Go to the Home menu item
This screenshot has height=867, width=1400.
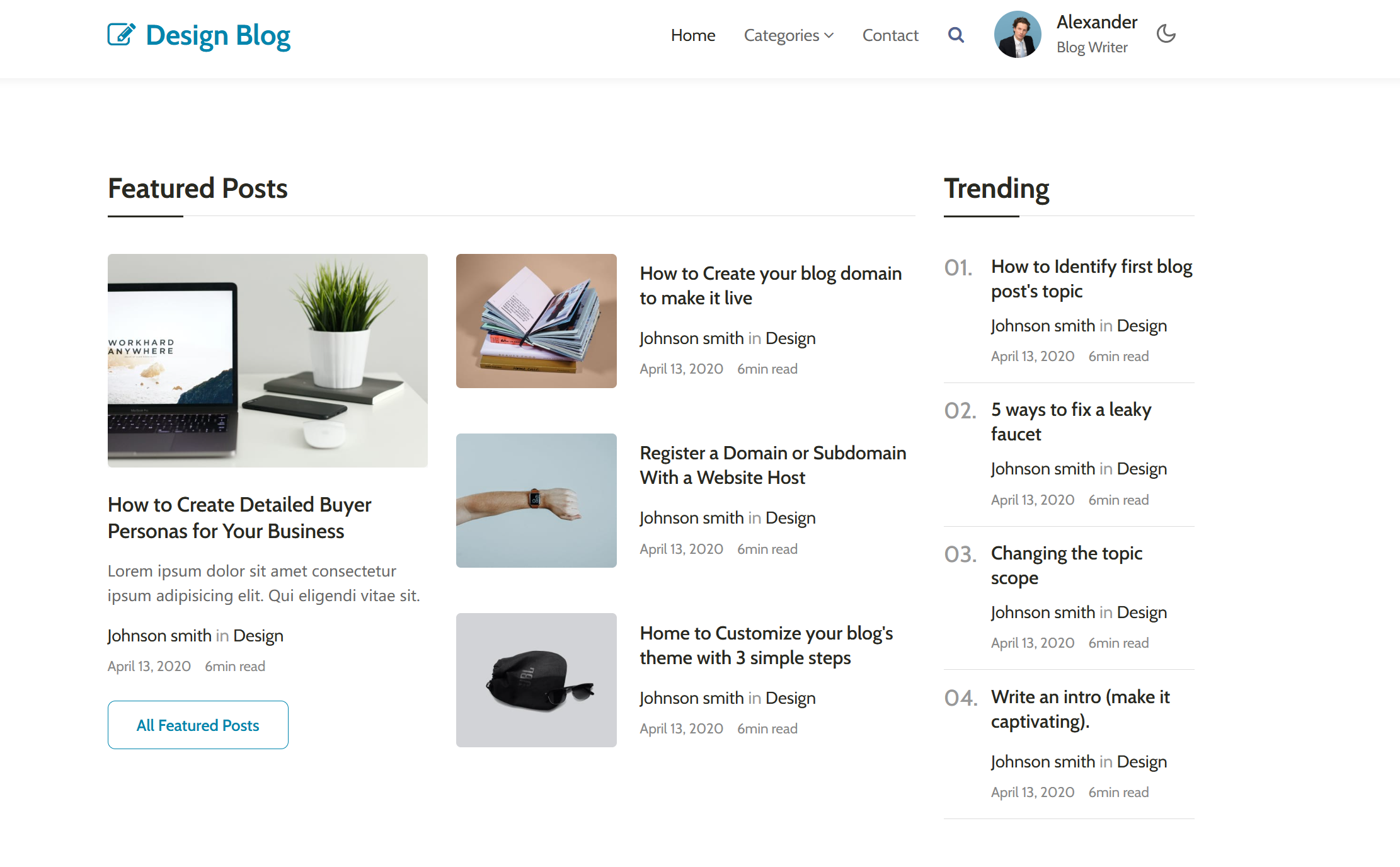[x=692, y=35]
